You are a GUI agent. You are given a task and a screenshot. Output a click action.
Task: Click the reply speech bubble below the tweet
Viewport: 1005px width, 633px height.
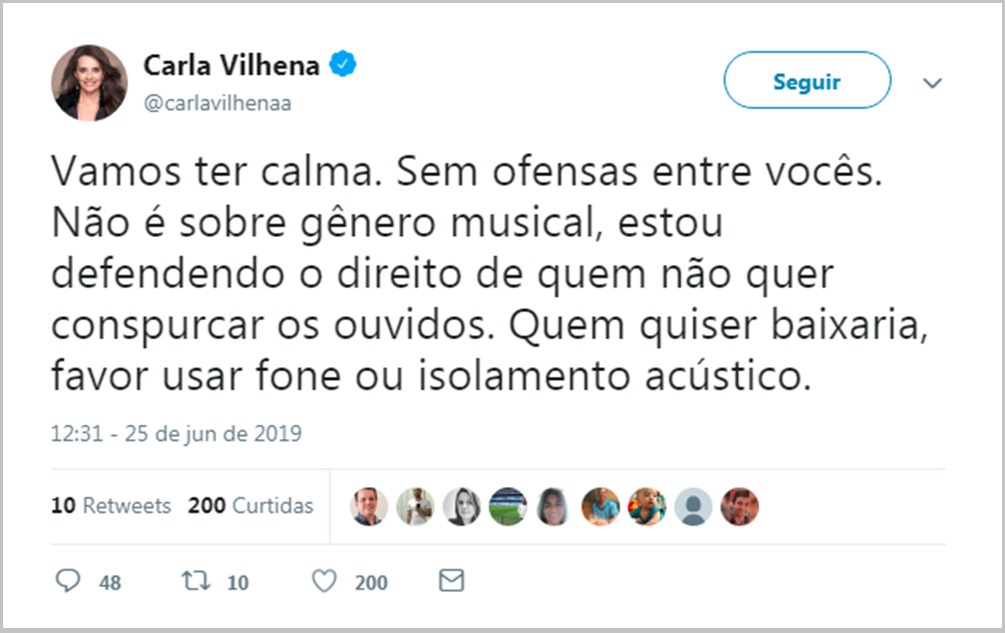click(x=66, y=581)
